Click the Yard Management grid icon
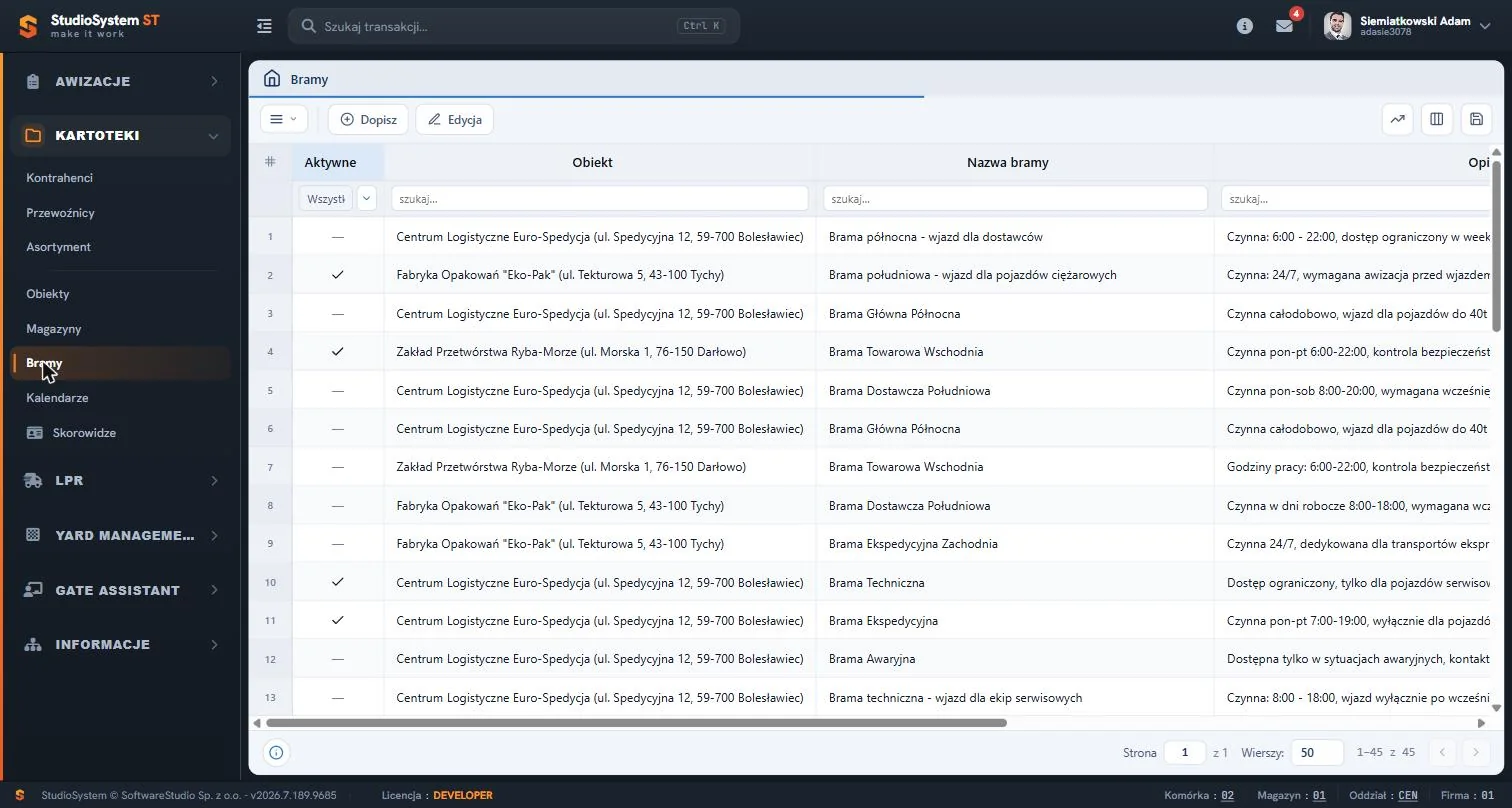The image size is (1512, 808). (x=33, y=535)
